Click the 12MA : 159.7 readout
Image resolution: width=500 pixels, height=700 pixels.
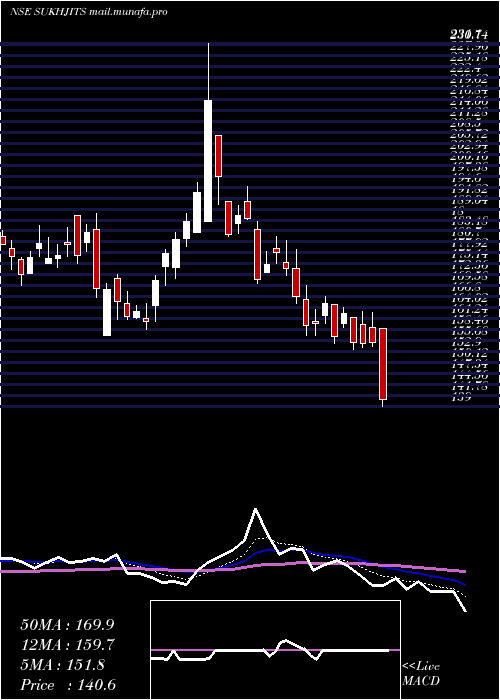(67, 645)
